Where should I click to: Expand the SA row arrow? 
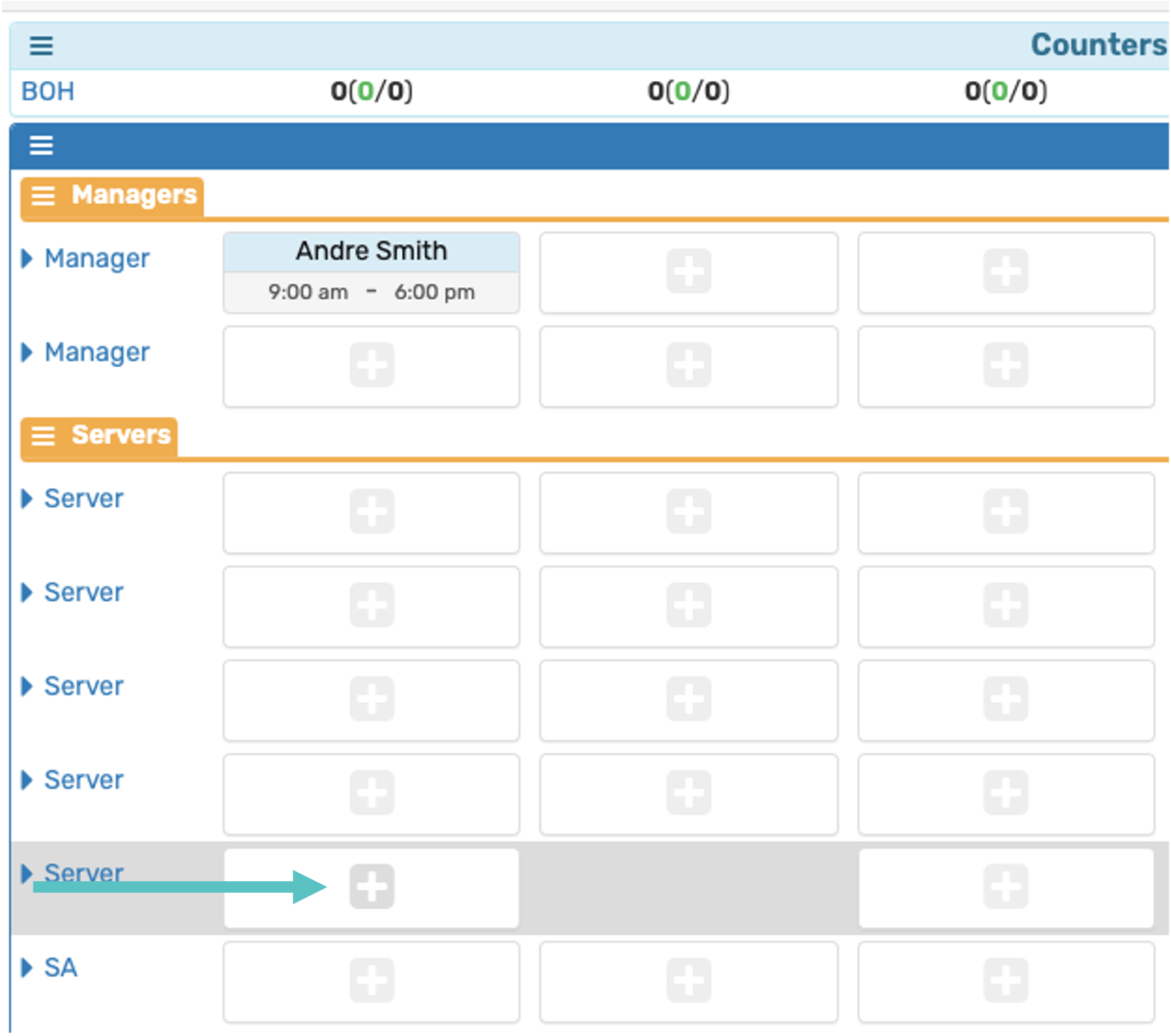click(27, 968)
